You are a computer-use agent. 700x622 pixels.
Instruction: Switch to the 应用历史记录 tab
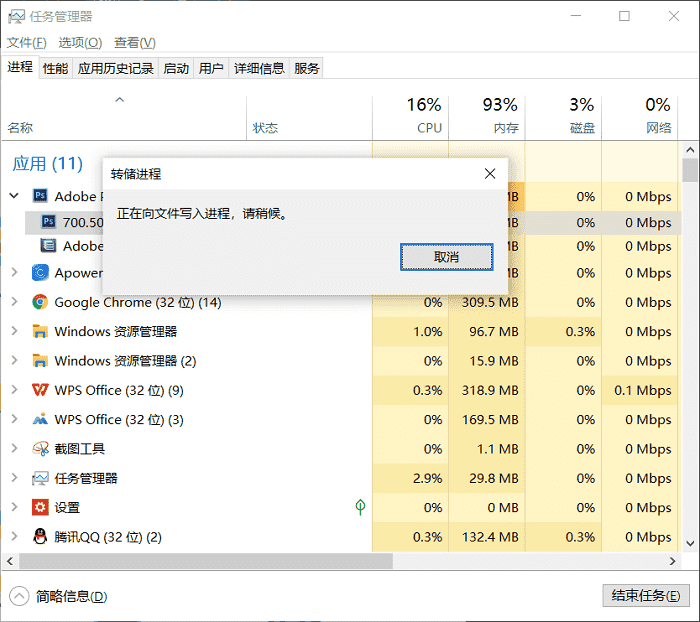click(116, 68)
